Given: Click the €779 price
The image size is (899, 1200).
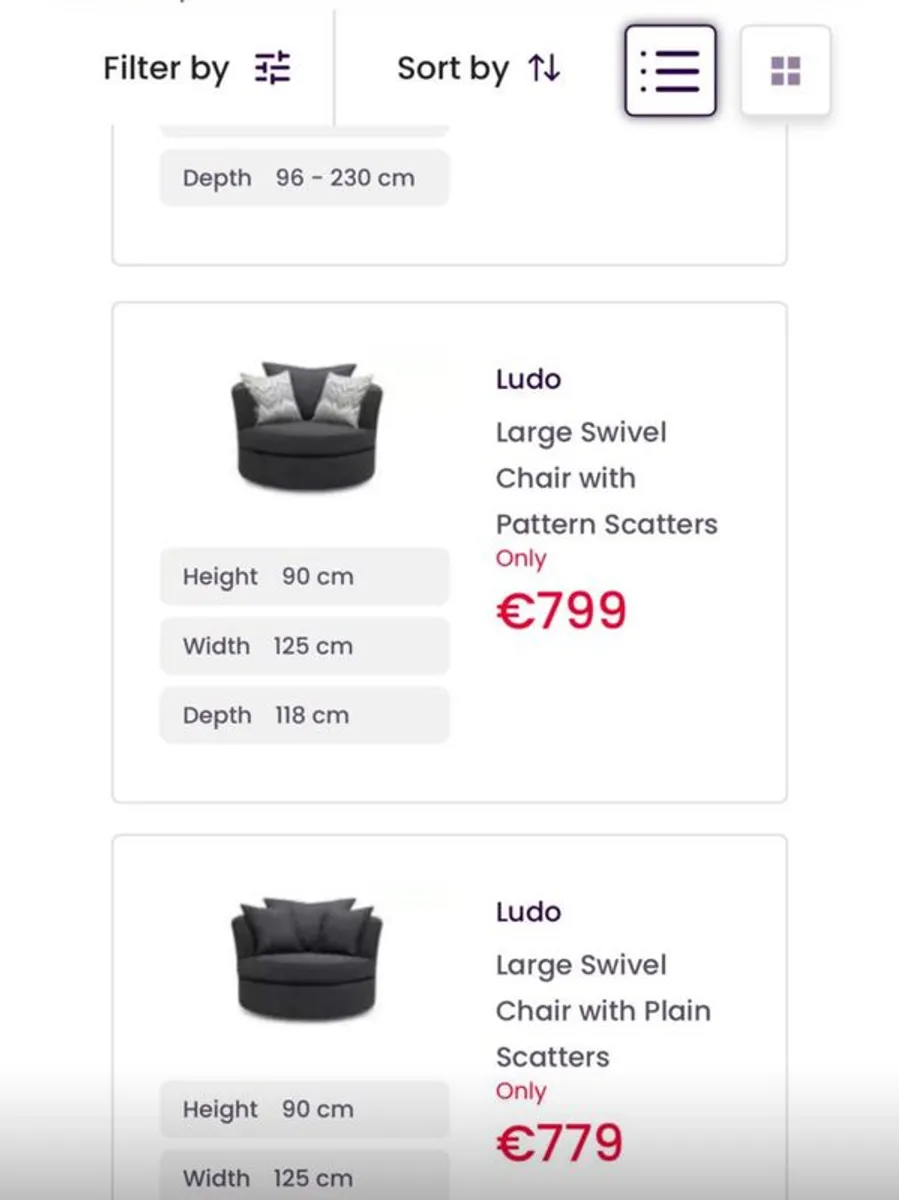Looking at the screenshot, I should click(560, 1144).
